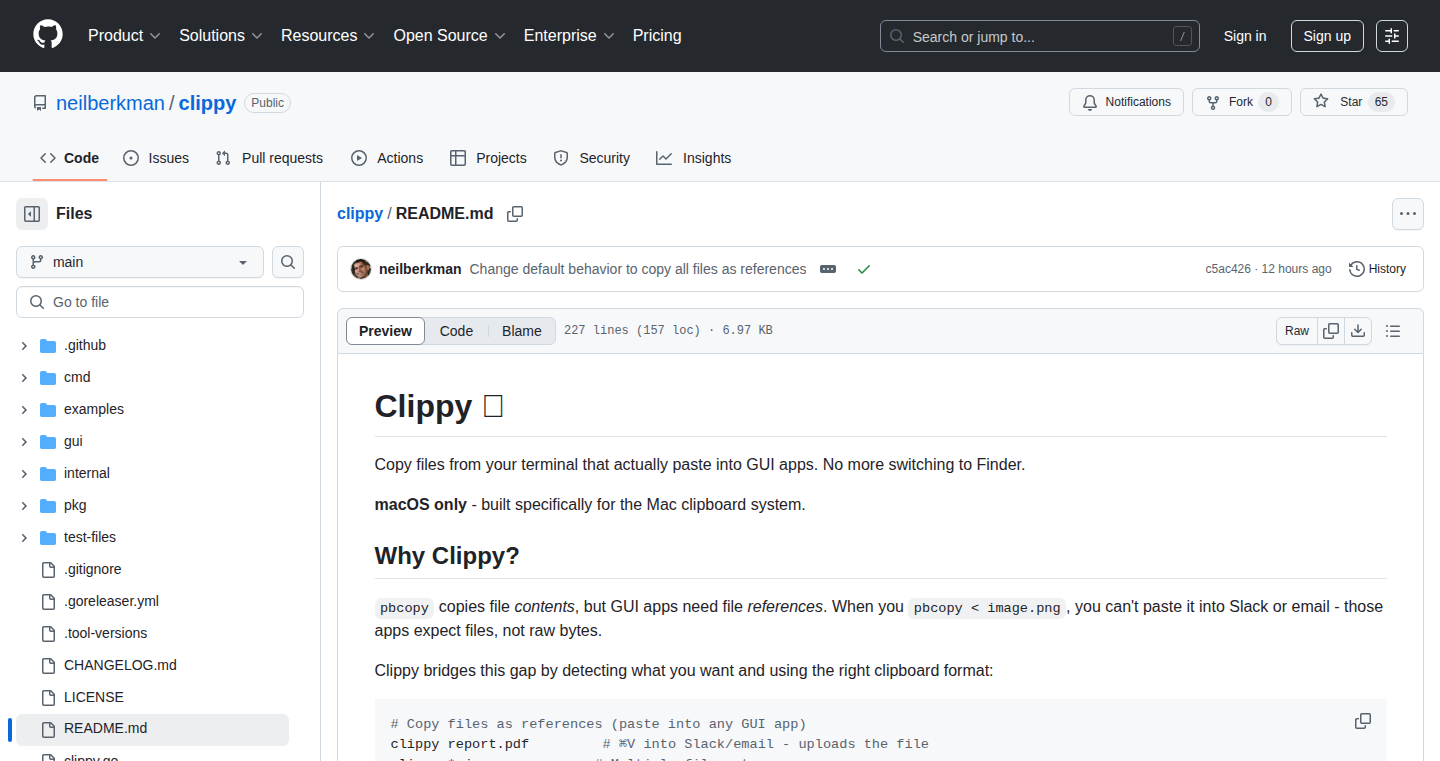Viewport: 1440px width, 761px height.
Task: Open the global navigation menu icon
Action: [x=1392, y=36]
